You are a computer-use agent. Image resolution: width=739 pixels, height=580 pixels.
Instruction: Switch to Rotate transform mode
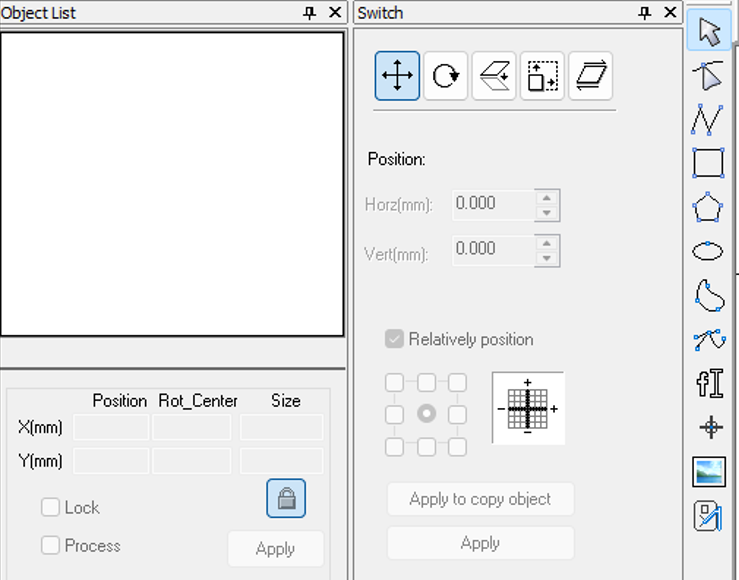coord(445,76)
